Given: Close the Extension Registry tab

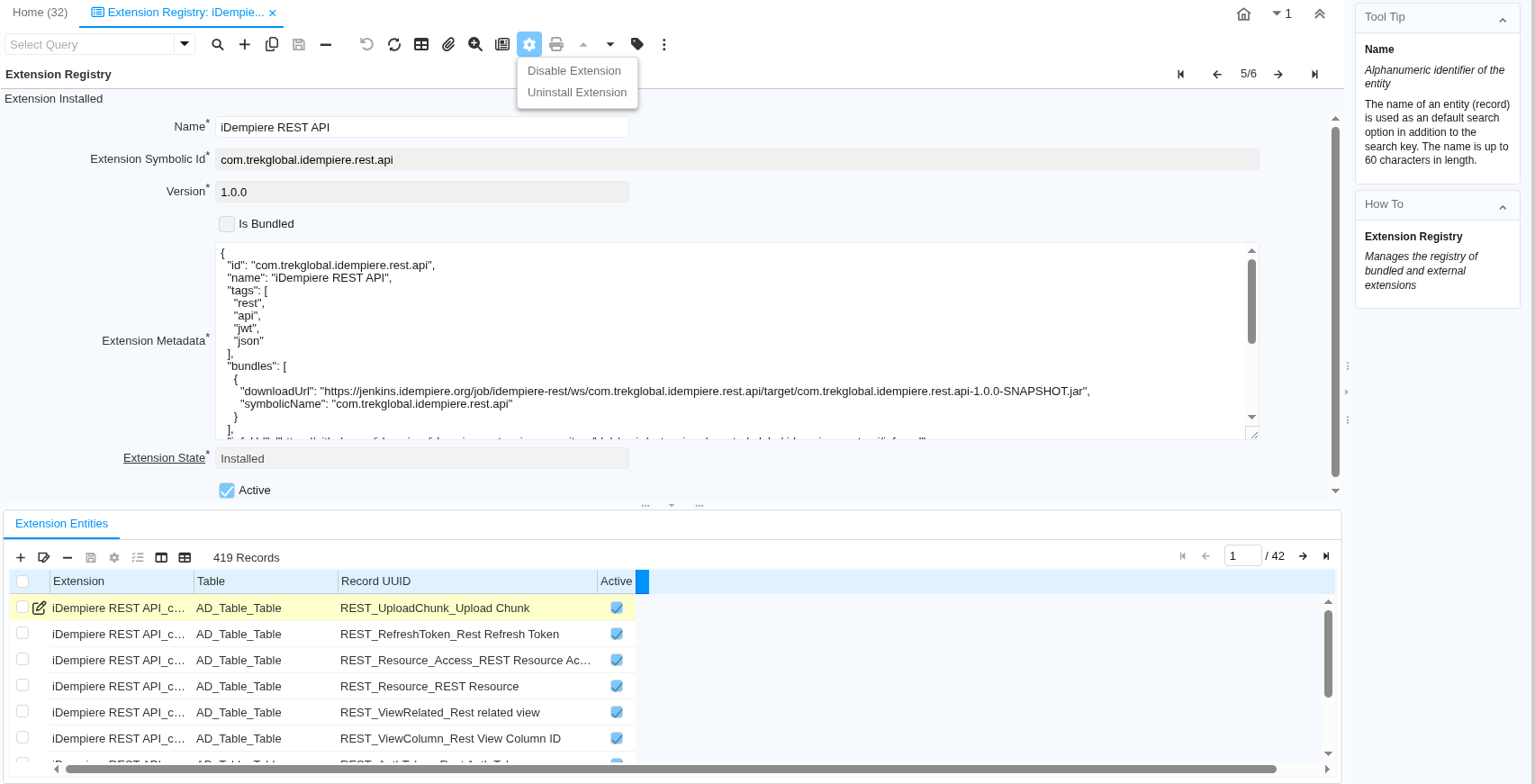Looking at the screenshot, I should (273, 14).
